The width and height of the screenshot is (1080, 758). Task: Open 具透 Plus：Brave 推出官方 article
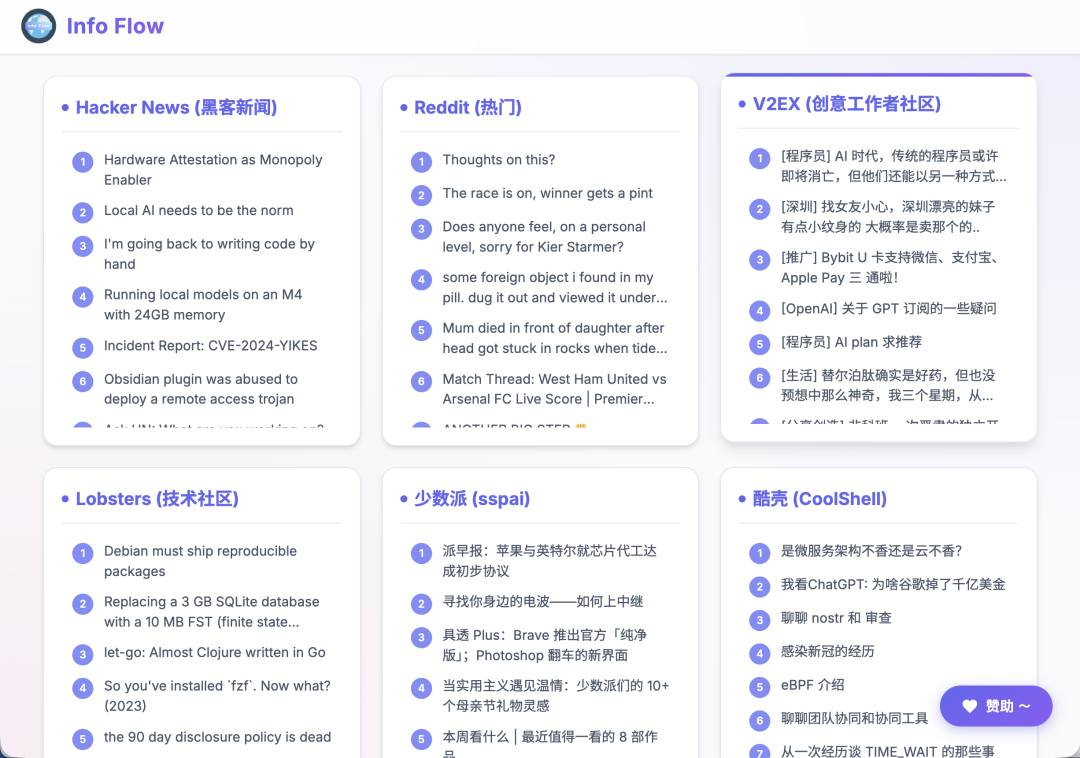click(545, 645)
